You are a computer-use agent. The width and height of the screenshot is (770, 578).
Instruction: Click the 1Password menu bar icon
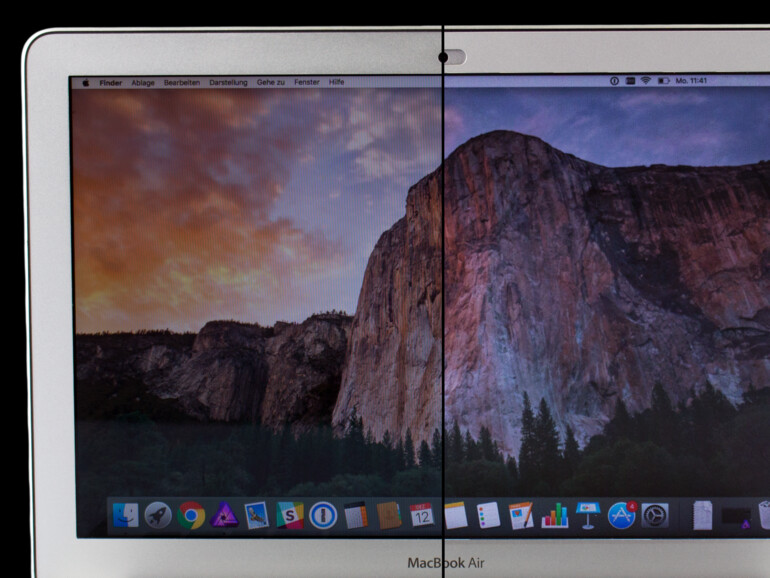click(x=614, y=81)
